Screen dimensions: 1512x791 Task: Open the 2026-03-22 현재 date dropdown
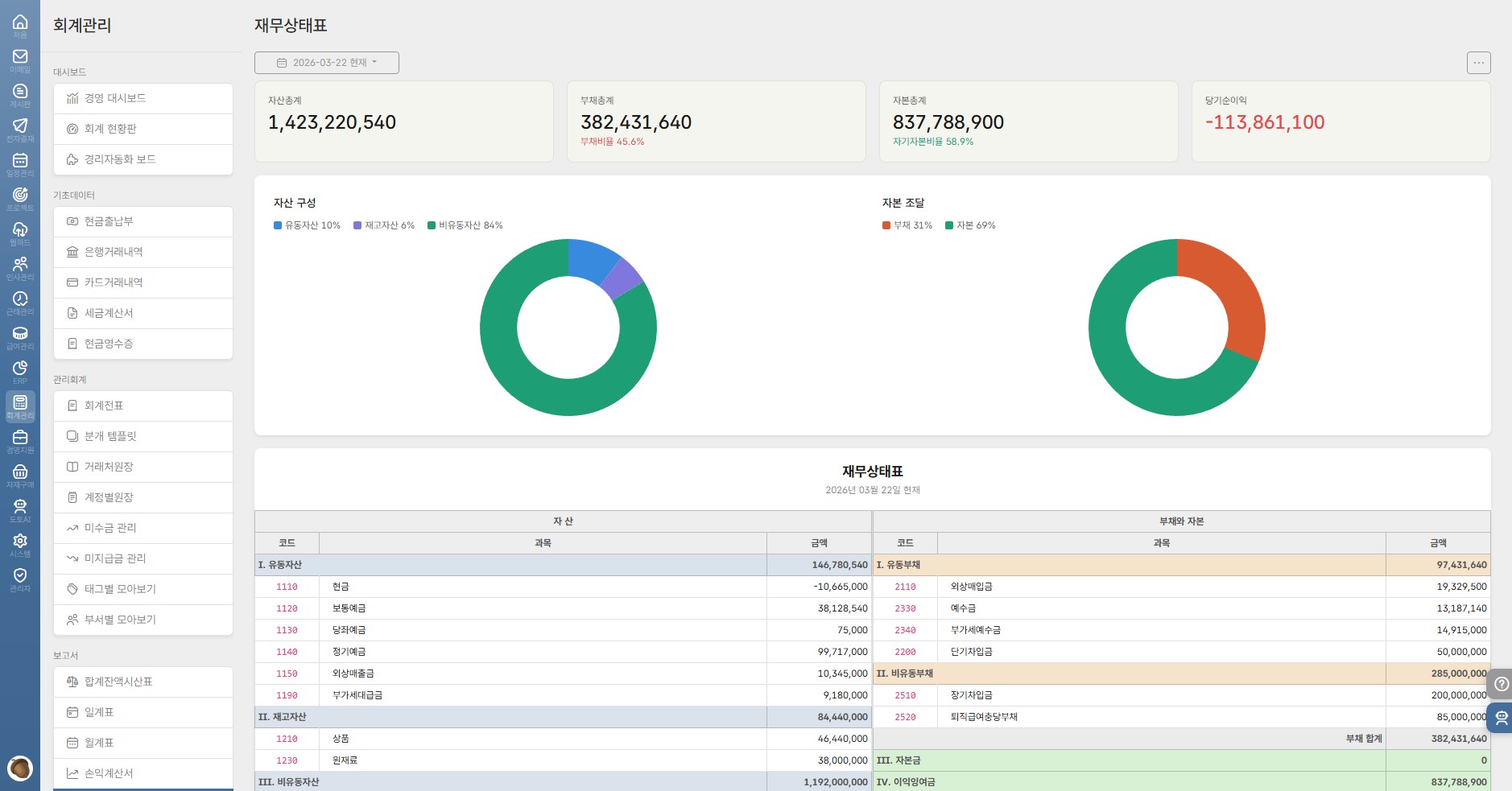(x=327, y=63)
